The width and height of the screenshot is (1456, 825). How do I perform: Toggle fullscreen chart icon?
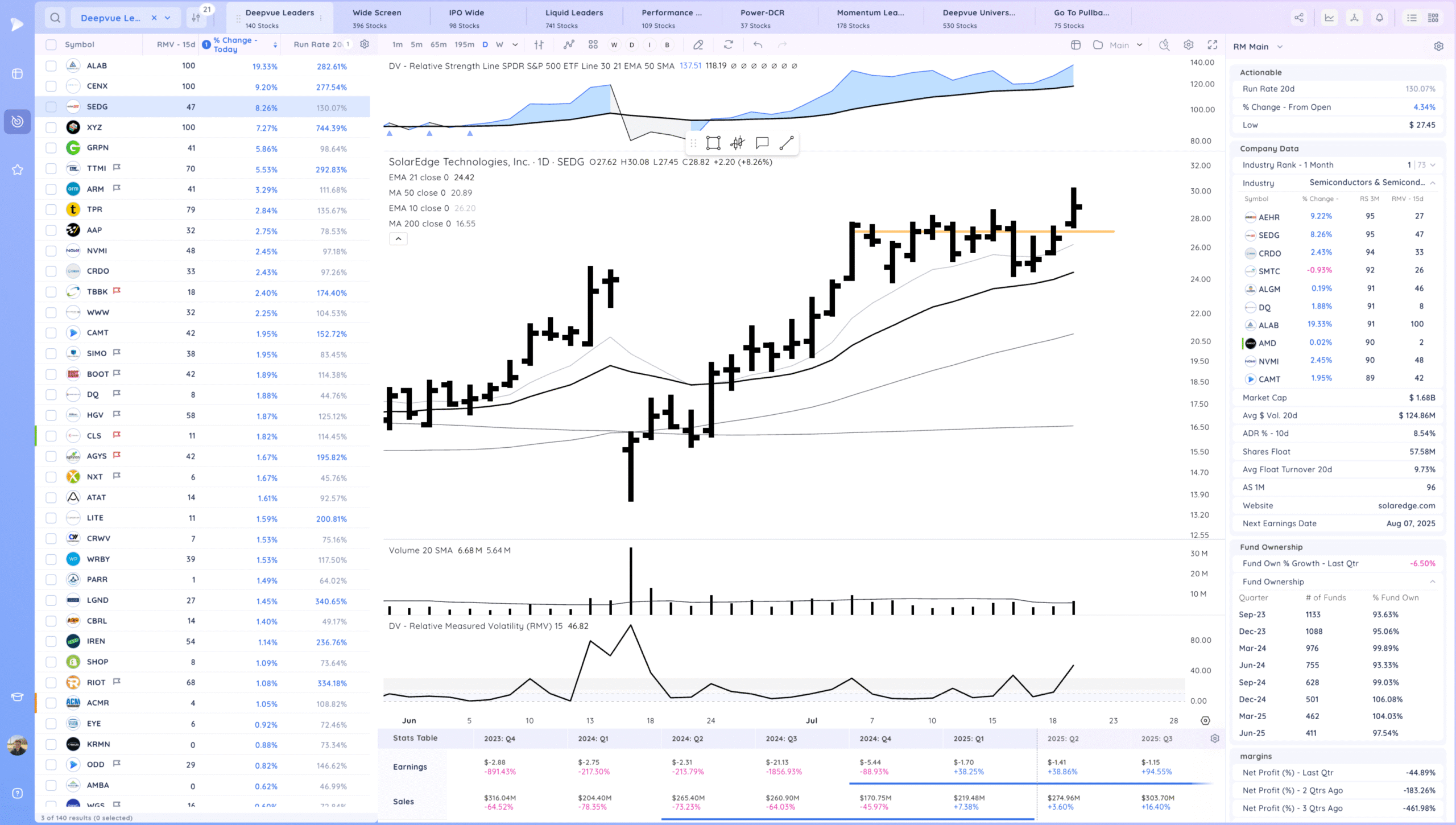(x=1213, y=45)
